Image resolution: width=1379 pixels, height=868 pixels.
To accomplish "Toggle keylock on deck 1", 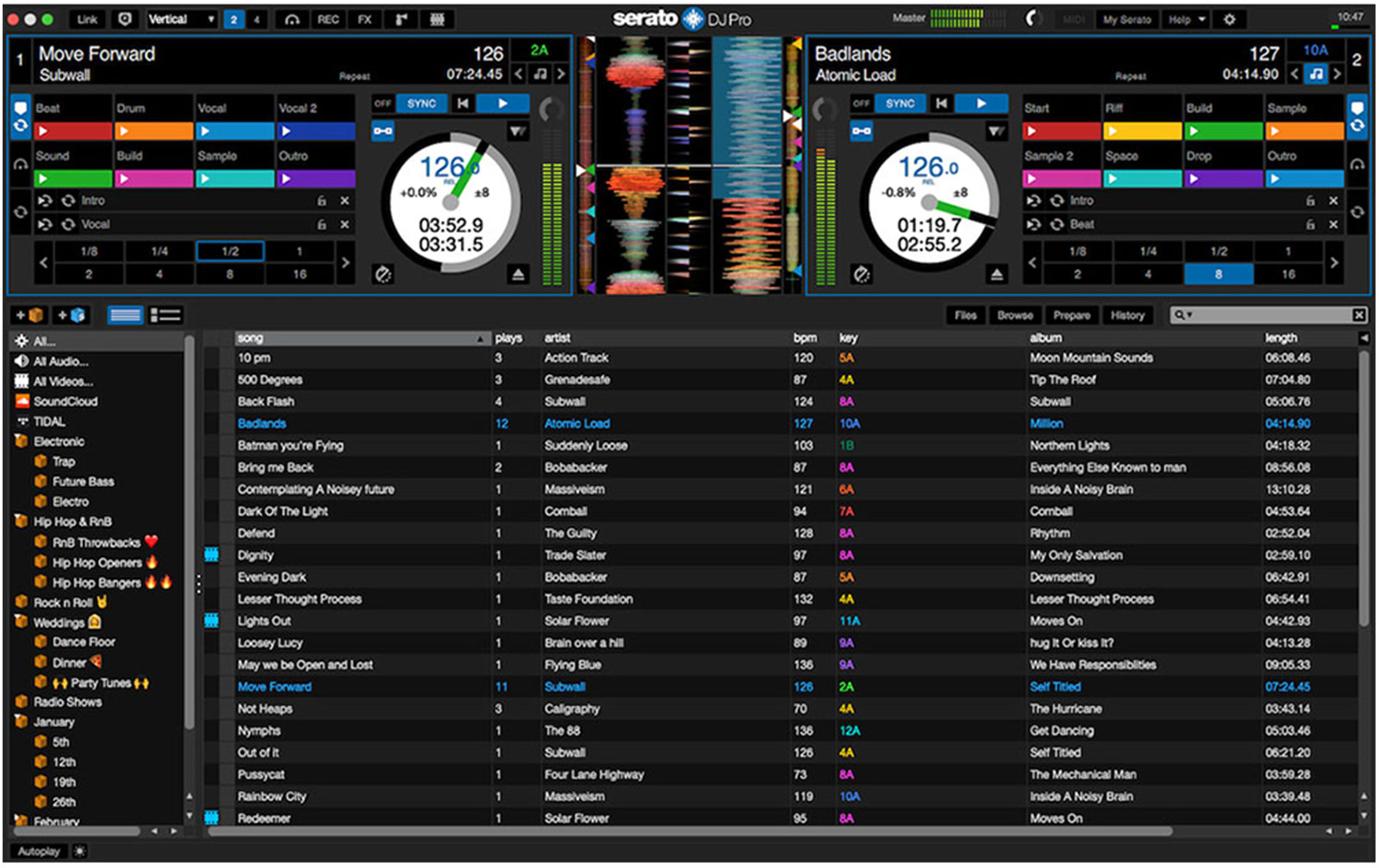I will coord(383,131).
